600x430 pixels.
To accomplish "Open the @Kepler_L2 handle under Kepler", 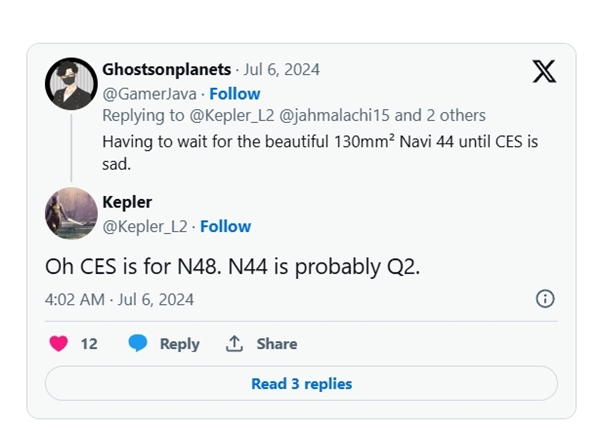I will 145,226.
